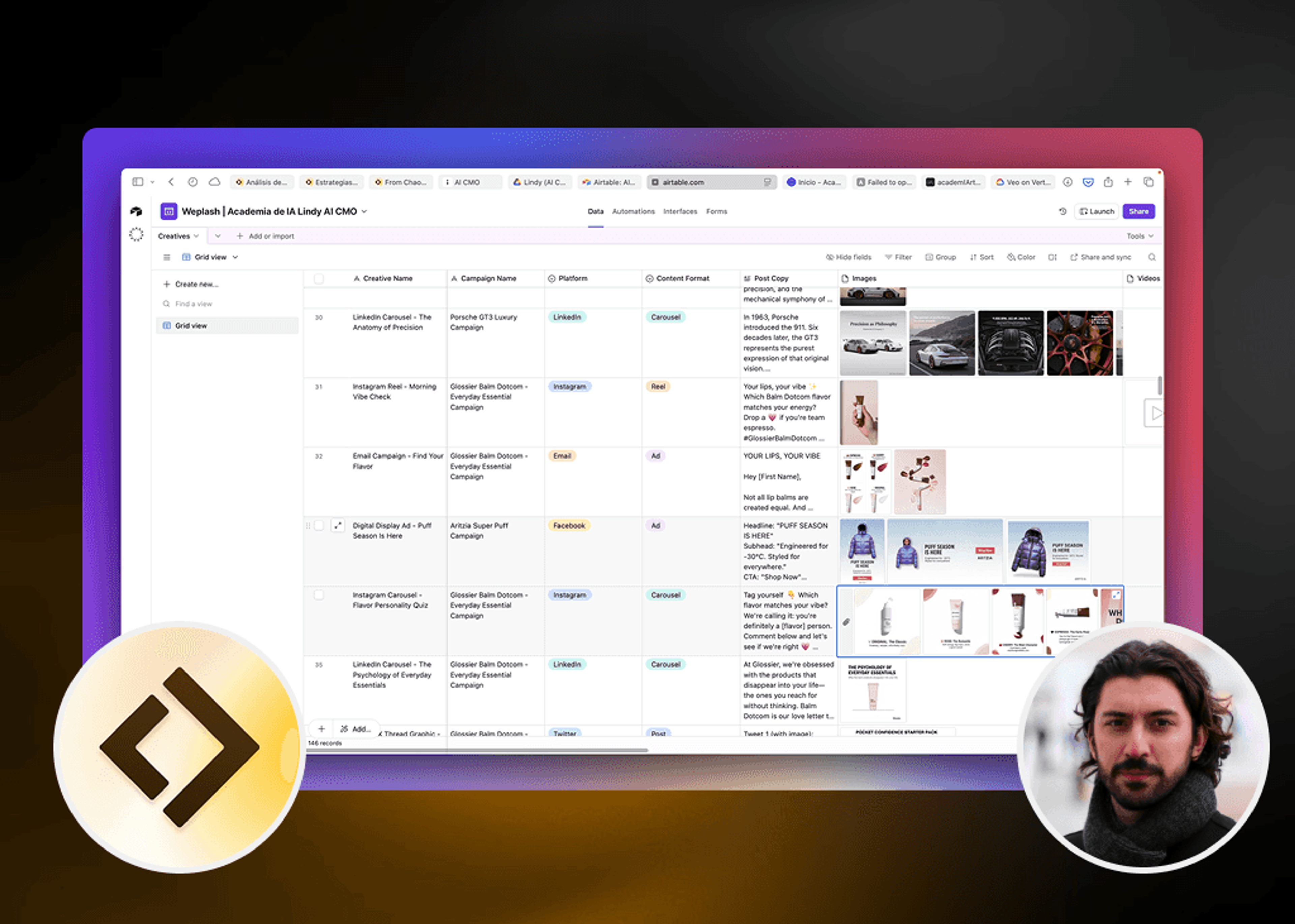Show tab overview icon

[1149, 182]
